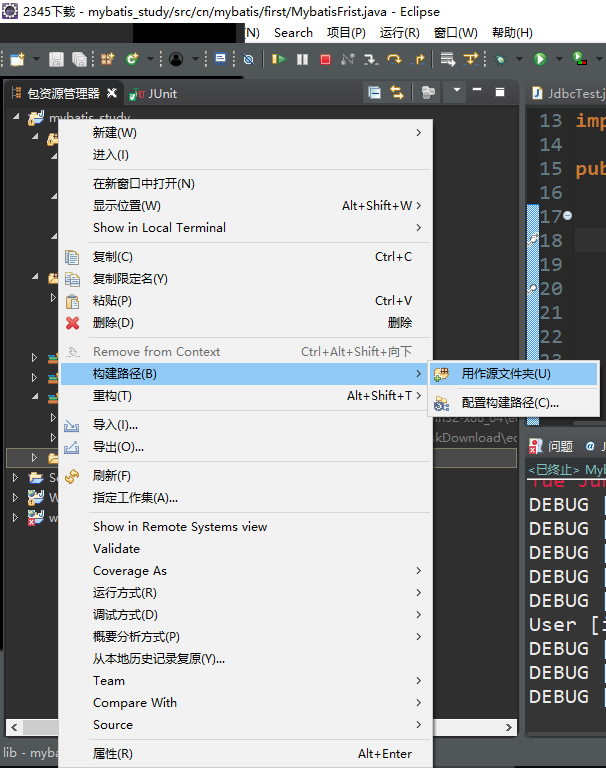The height and width of the screenshot is (768, 606).
Task: Maximize the package explorer view
Action: coord(500,92)
